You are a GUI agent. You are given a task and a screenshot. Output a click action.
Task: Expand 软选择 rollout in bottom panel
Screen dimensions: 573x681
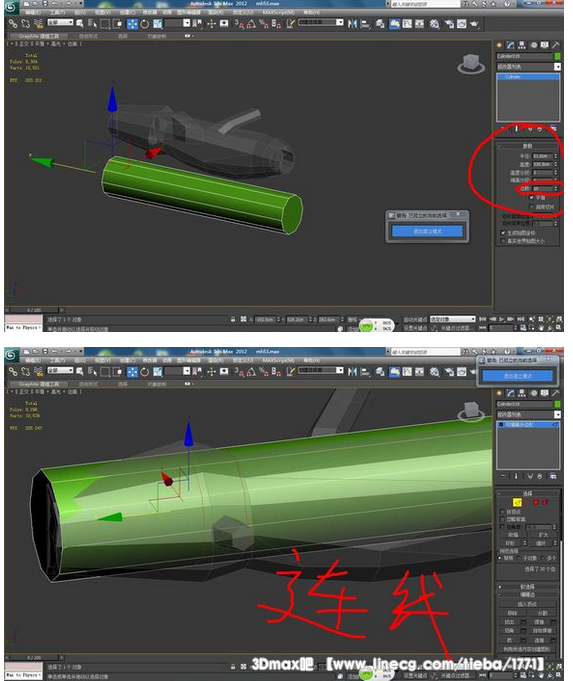click(x=527, y=586)
